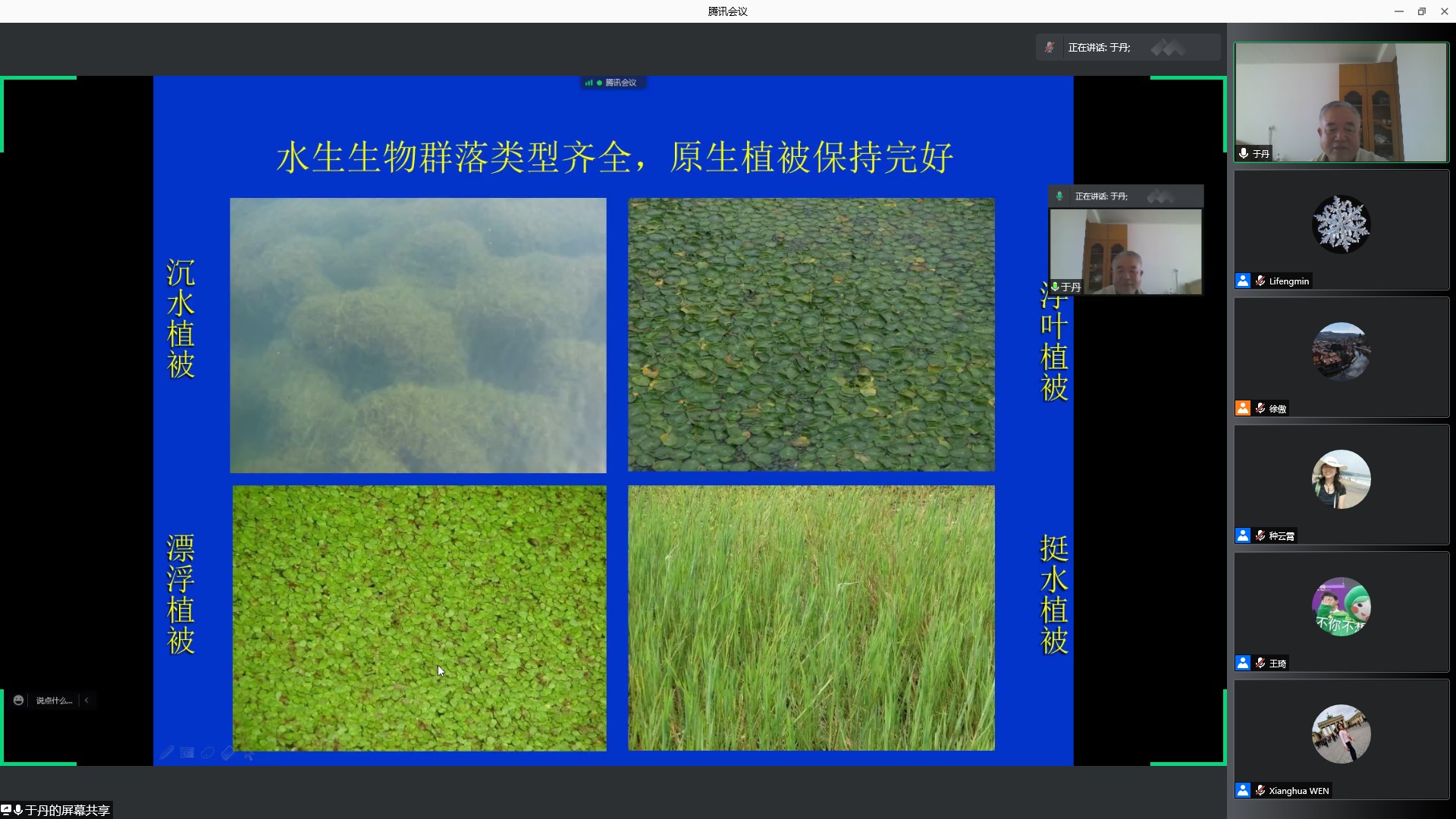The height and width of the screenshot is (819, 1456).
Task: Click 王琦's blue profile badge
Action: (x=1243, y=663)
